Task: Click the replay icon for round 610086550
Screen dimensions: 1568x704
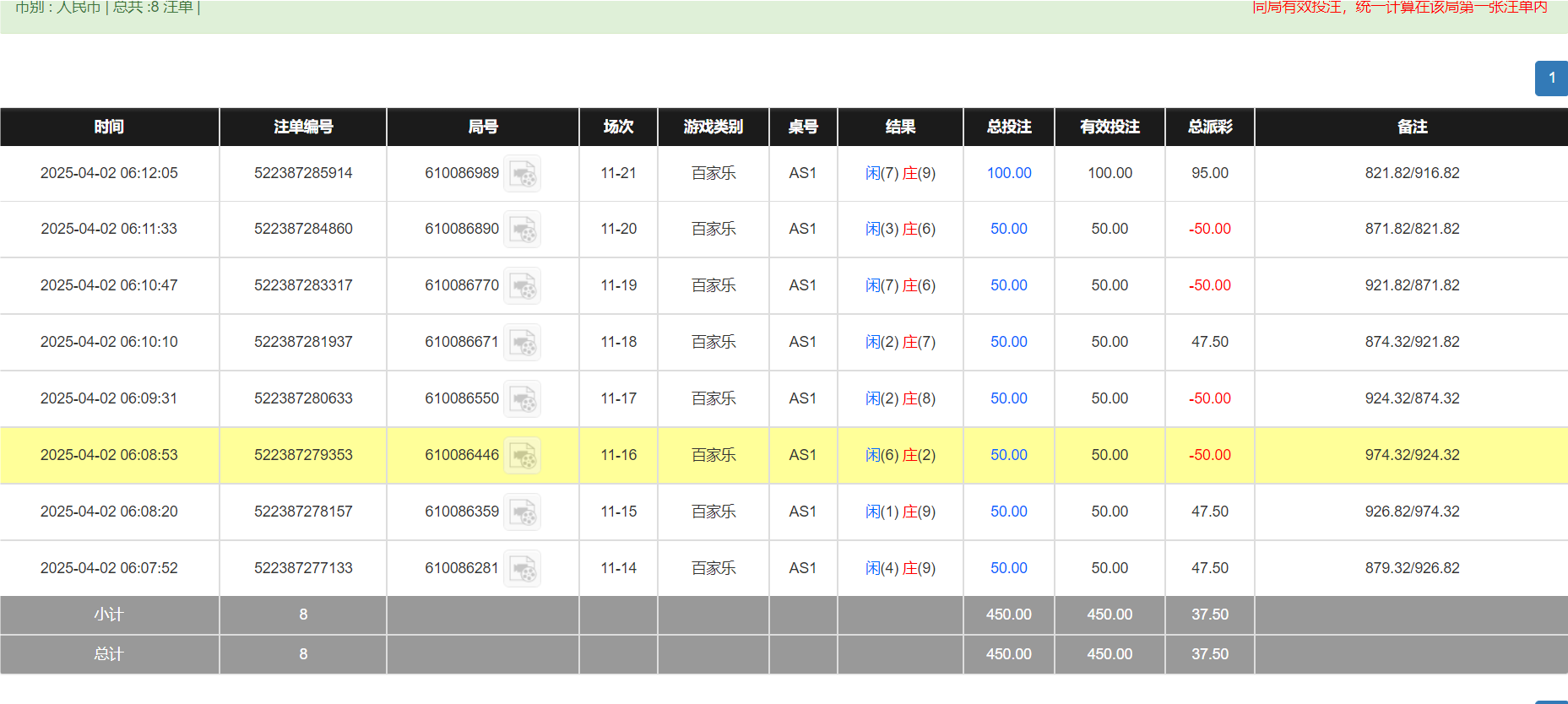Action: pos(522,399)
